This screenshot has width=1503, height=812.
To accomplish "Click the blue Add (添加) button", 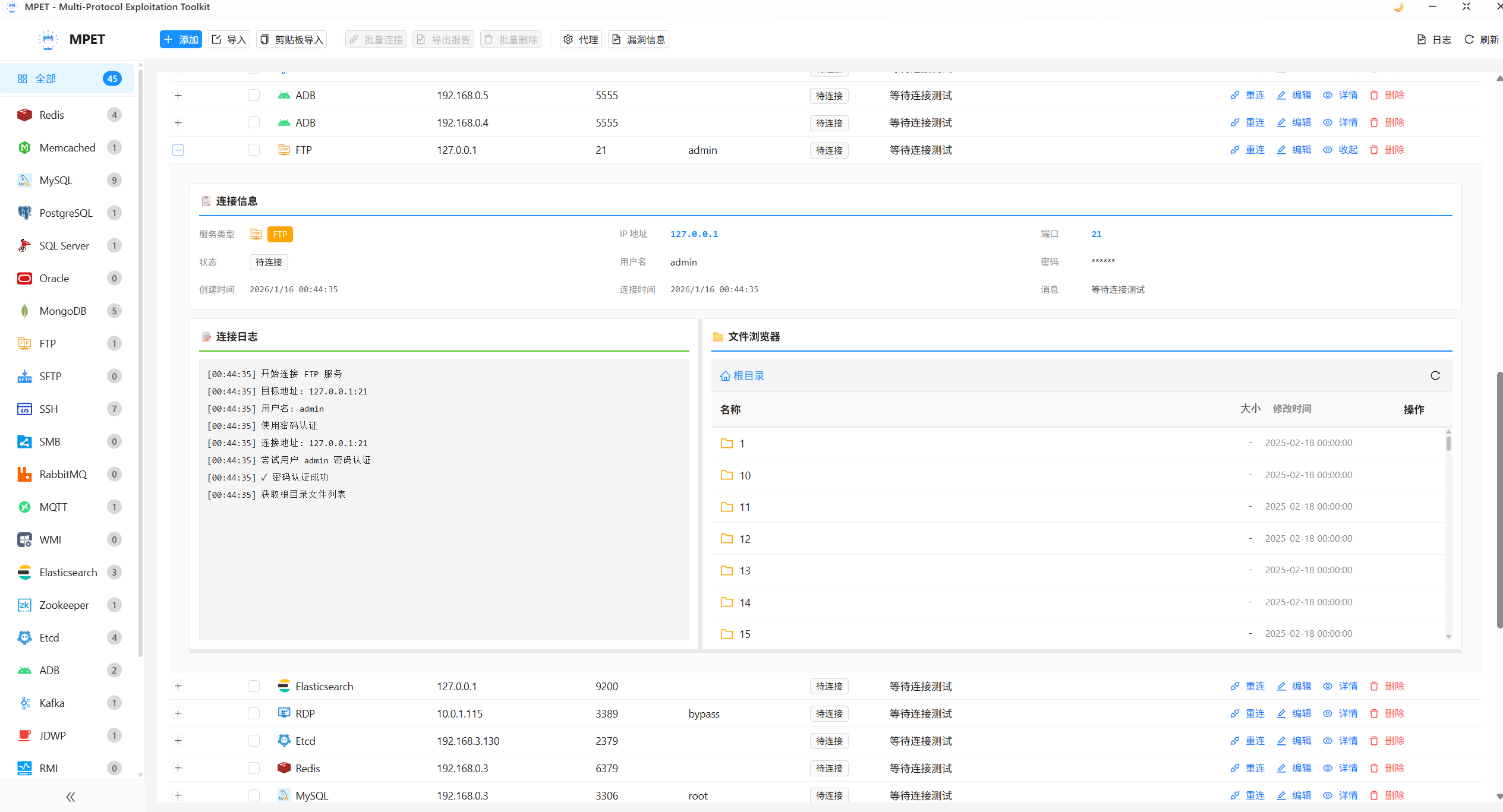I will 181,39.
